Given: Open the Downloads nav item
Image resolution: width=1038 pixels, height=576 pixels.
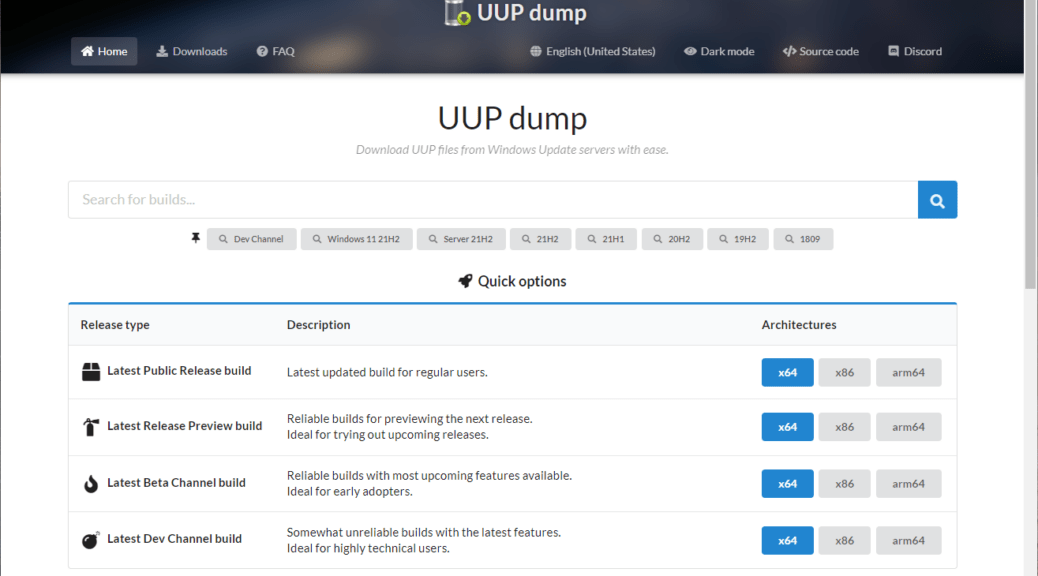Looking at the screenshot, I should pos(191,51).
